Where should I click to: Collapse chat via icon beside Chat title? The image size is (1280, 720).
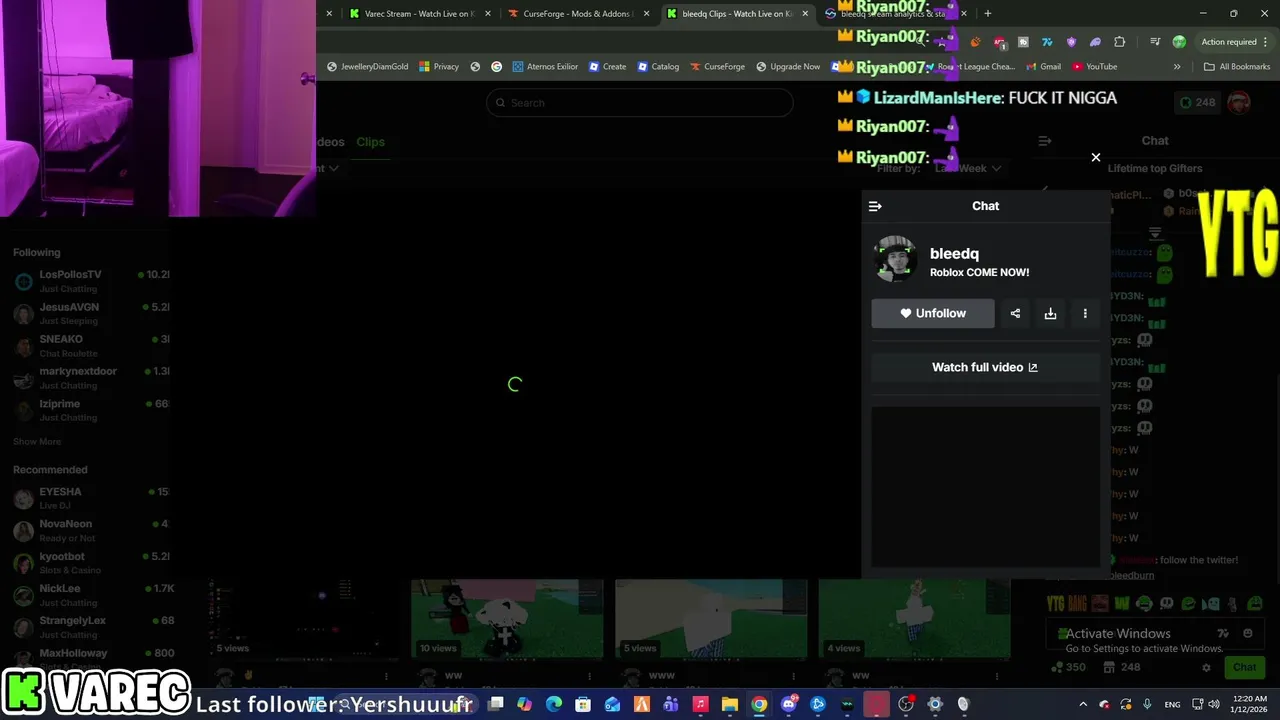coord(875,206)
